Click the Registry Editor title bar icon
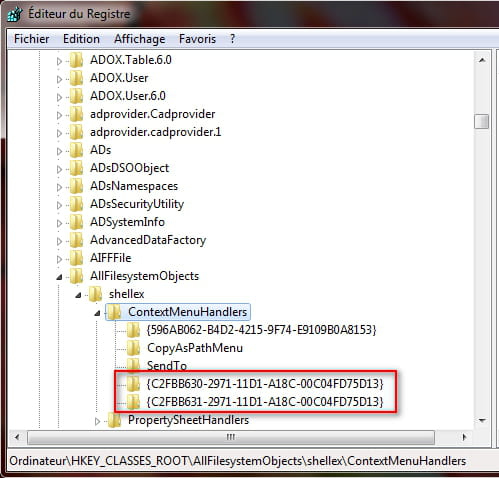The width and height of the screenshot is (499, 478). click(15, 14)
